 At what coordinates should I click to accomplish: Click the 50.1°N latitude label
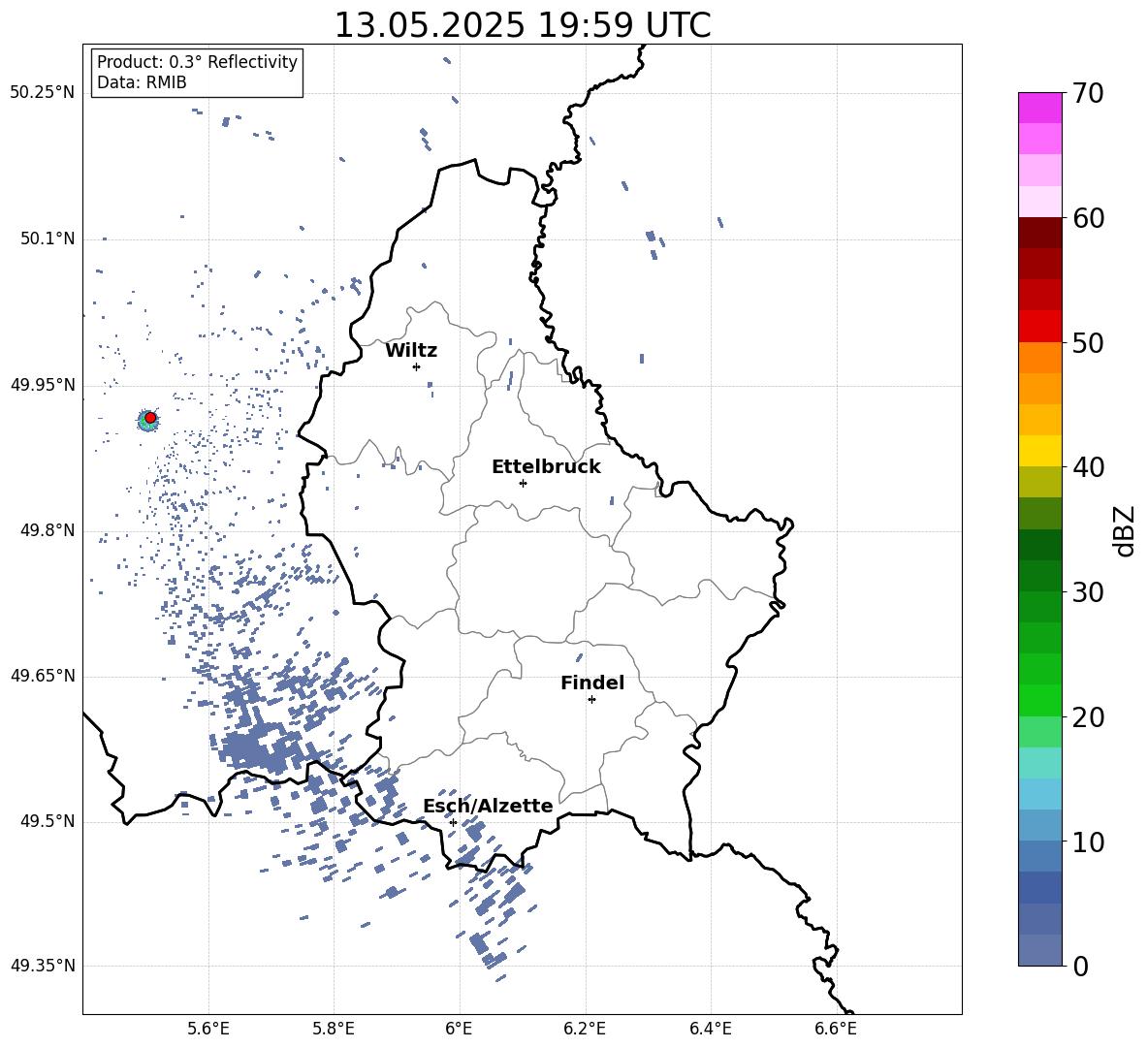[48, 238]
